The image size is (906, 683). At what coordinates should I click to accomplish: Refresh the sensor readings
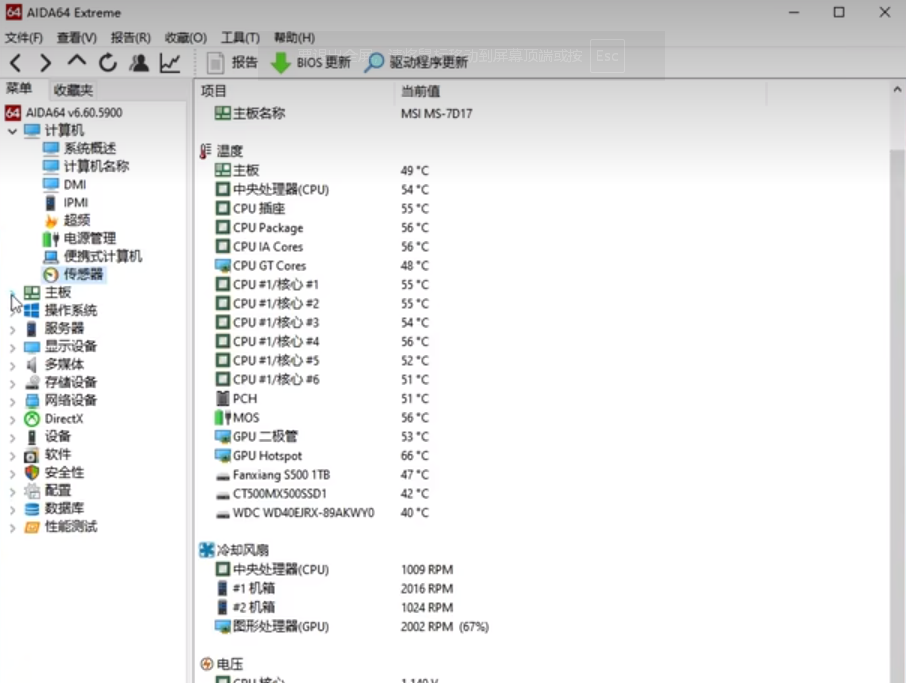point(107,62)
